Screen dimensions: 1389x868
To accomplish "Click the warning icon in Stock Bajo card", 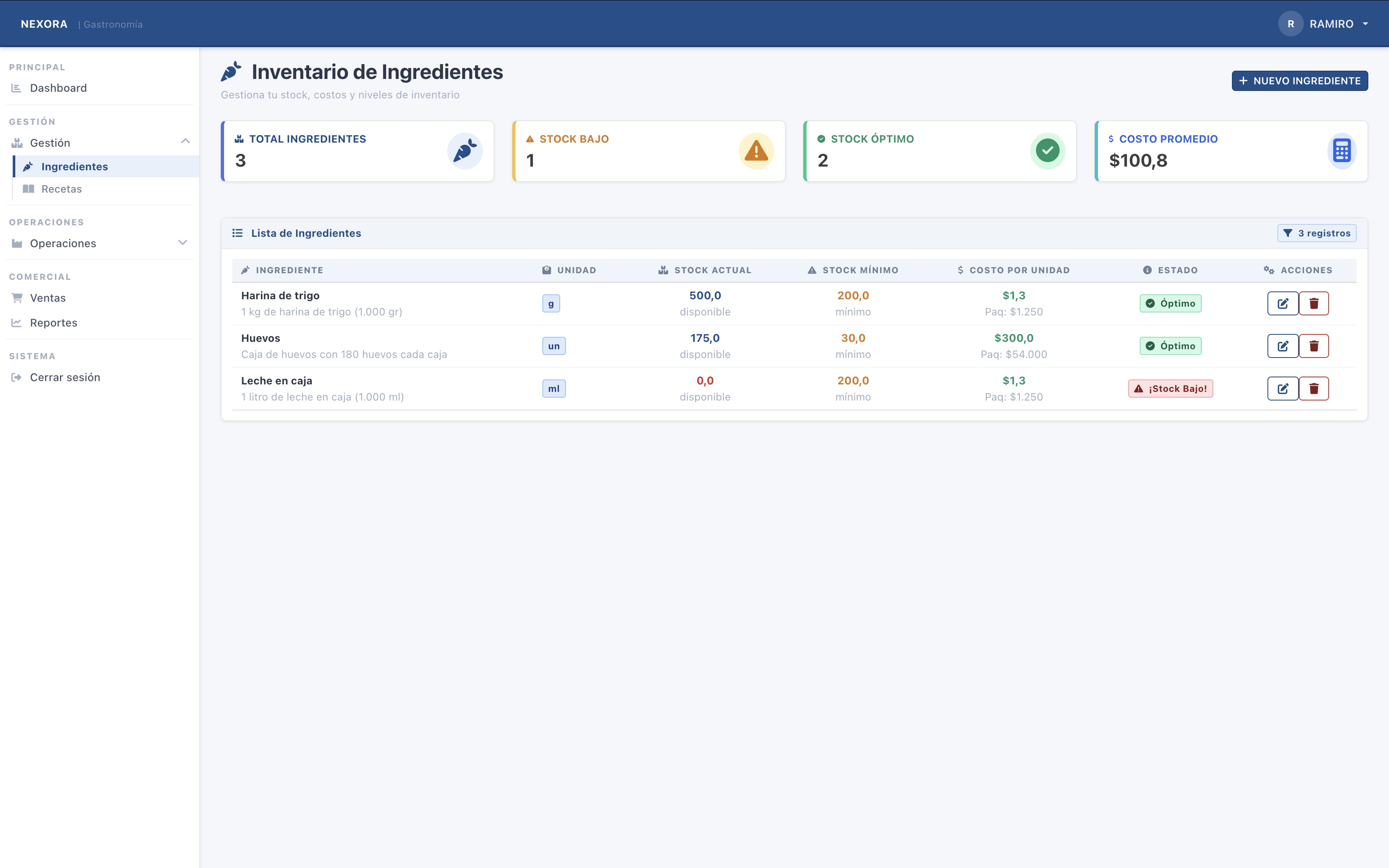I will click(x=756, y=151).
